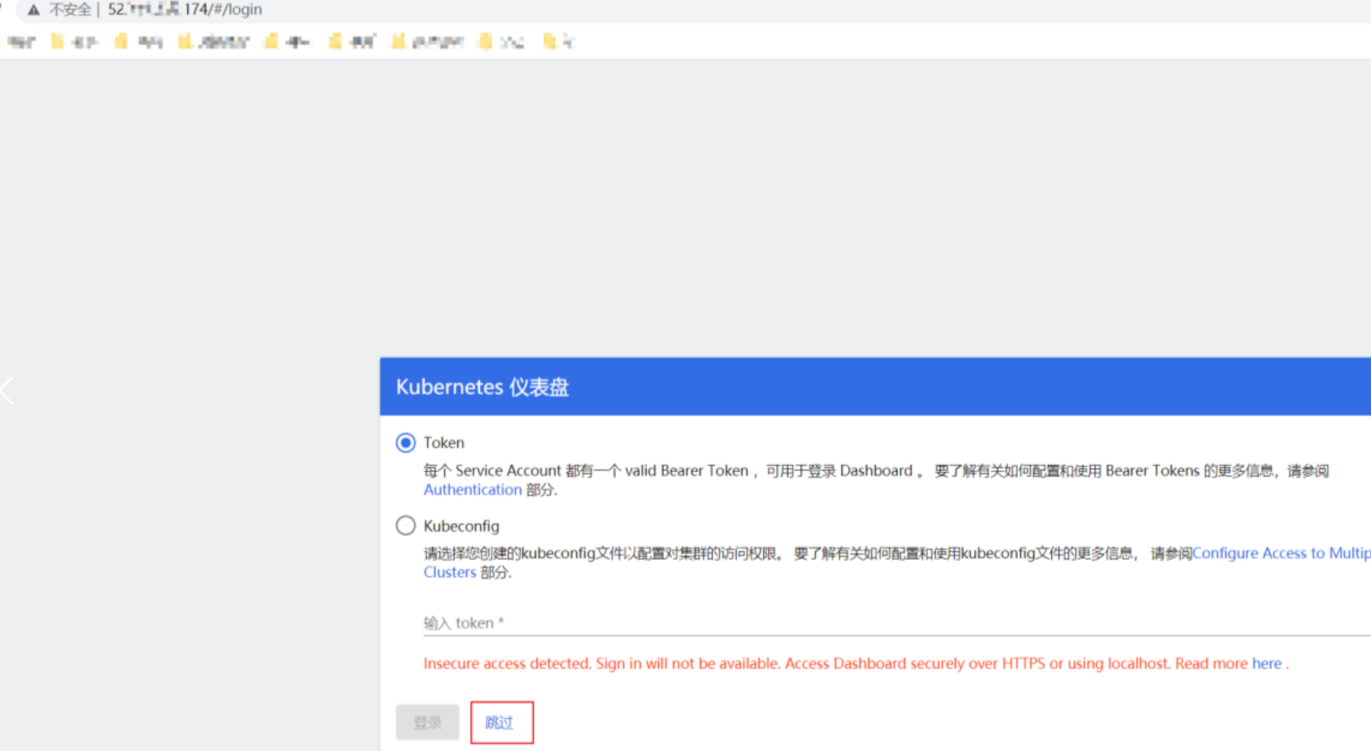The image size is (1371, 751).
Task: Click the address bar URL ending in /#/login
Action: (x=185, y=10)
